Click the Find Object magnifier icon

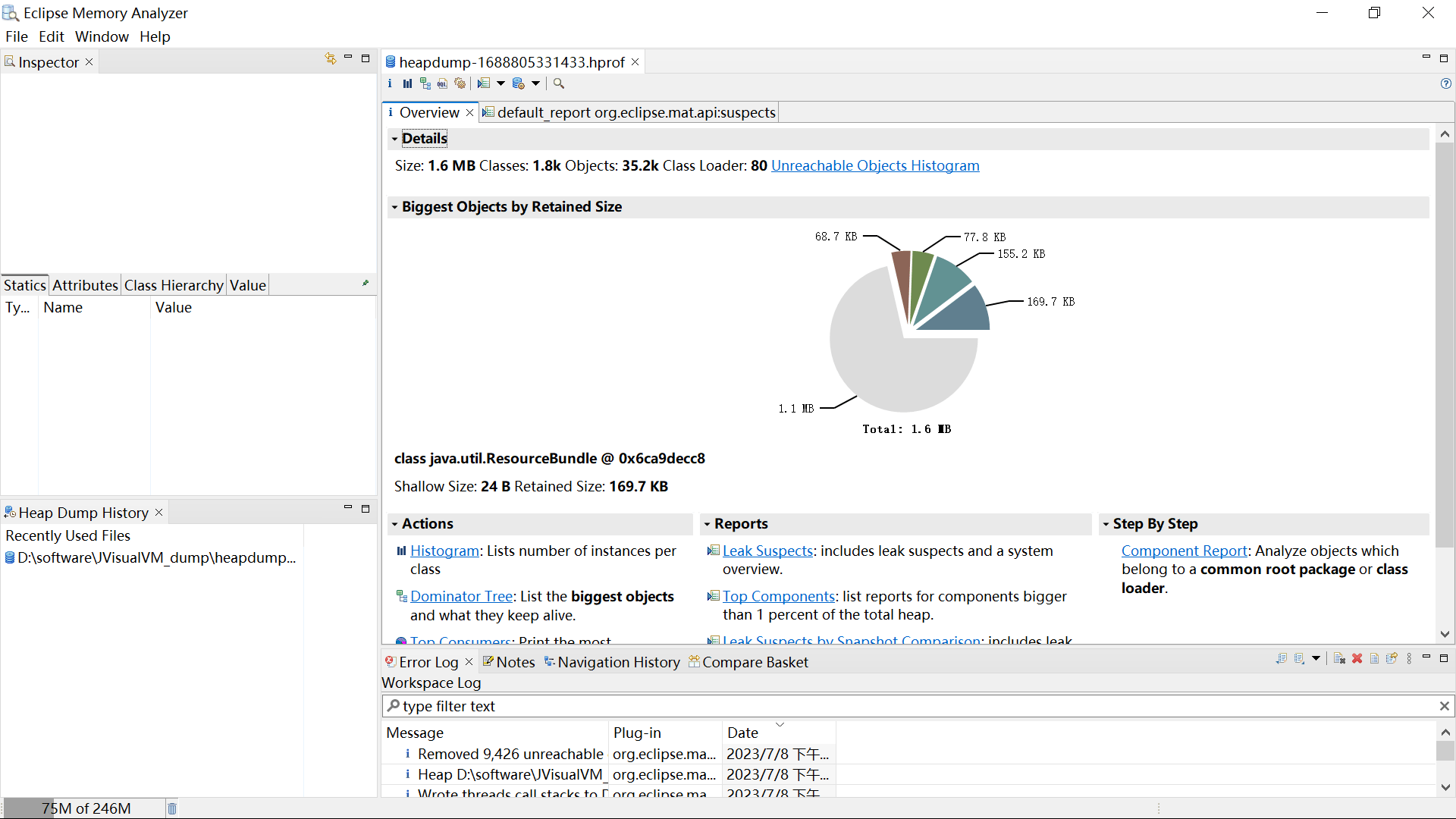[559, 83]
